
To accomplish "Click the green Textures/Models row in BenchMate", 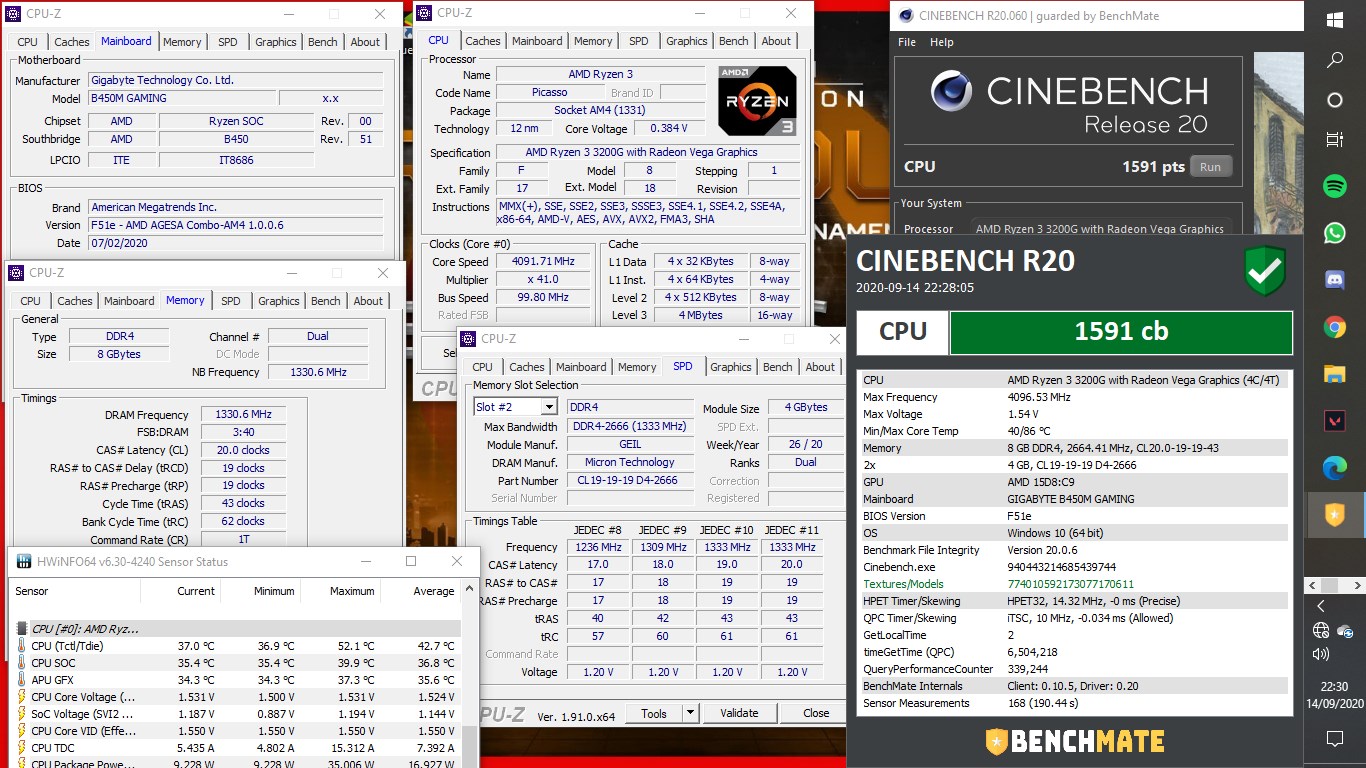I will pos(1075,584).
